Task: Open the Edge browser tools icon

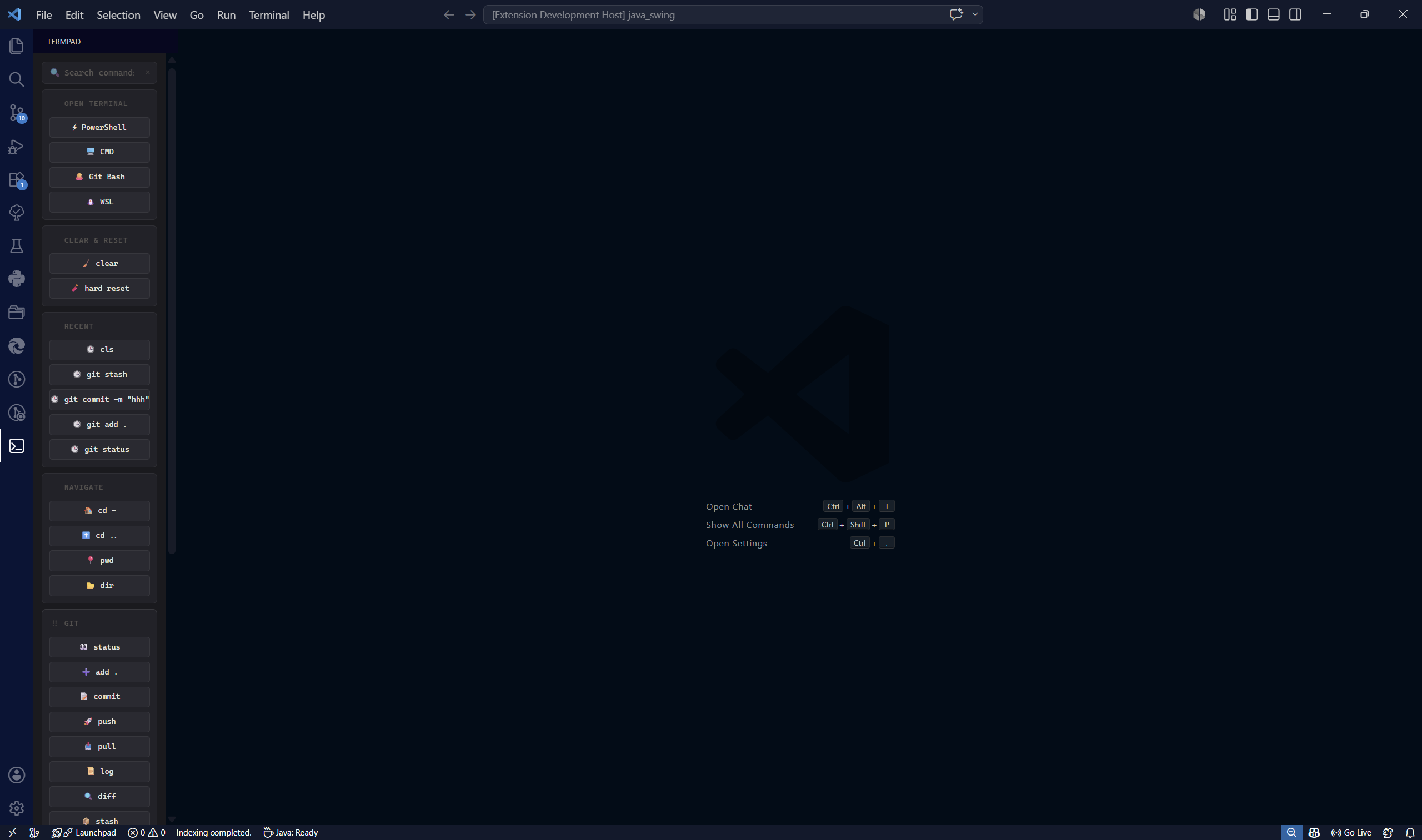Action: tap(17, 345)
